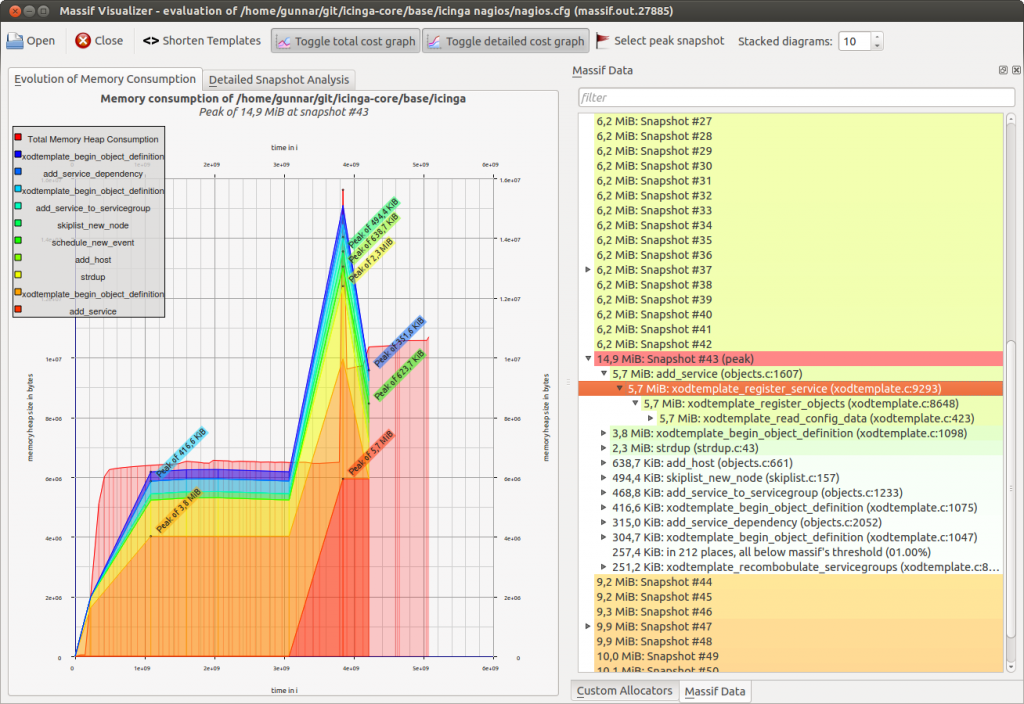Viewport: 1024px width, 704px height.
Task: Expand xodtemplate_read_config_data node
Action: pyautogui.click(x=651, y=419)
